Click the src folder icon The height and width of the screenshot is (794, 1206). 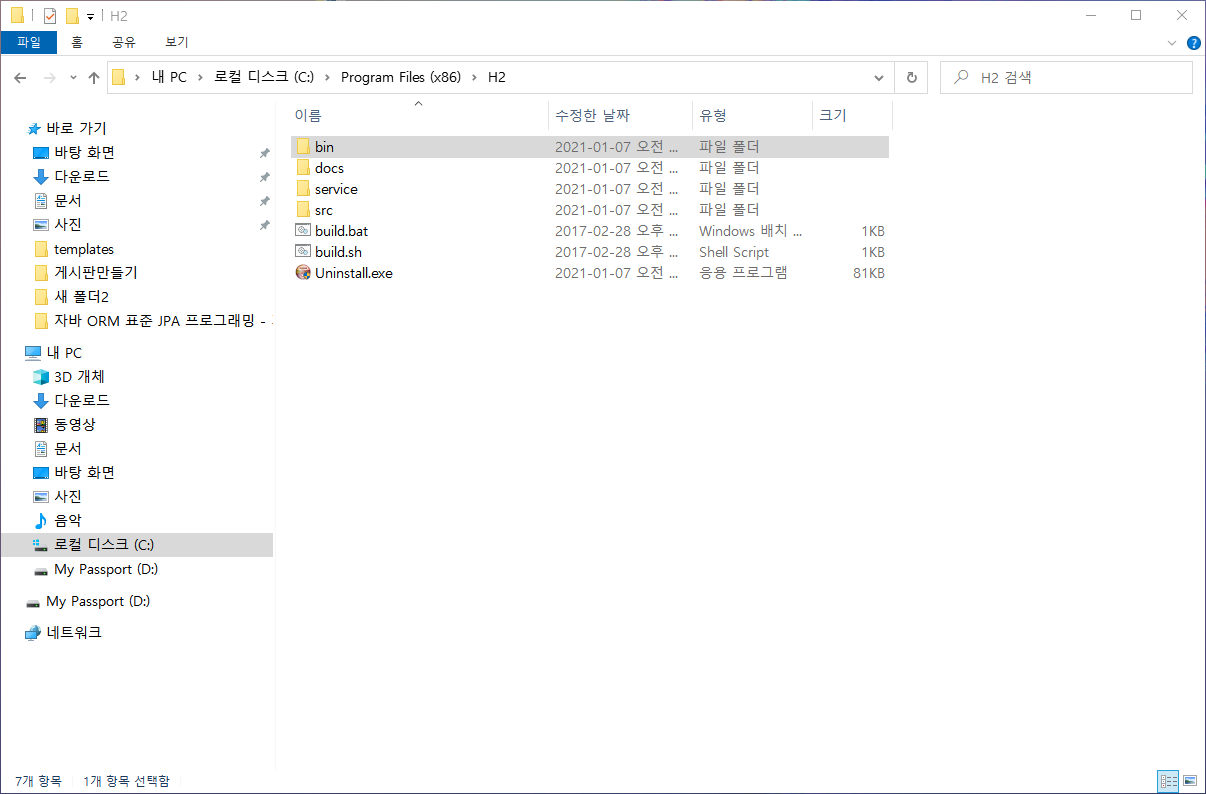[x=303, y=210]
